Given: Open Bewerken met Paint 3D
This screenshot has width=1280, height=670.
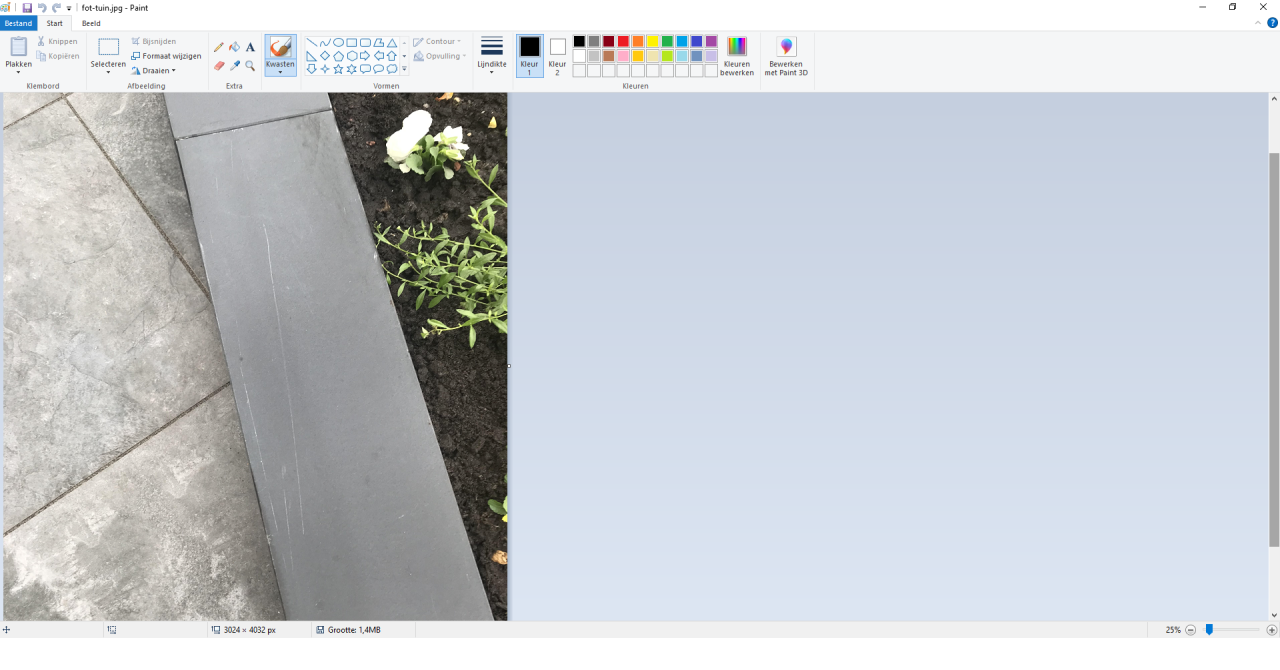Looking at the screenshot, I should point(786,56).
